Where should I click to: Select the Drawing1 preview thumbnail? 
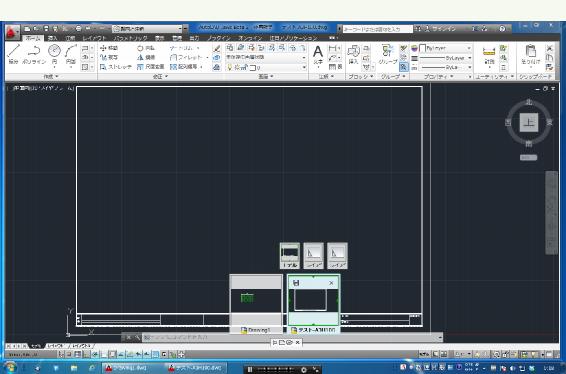tap(256, 301)
